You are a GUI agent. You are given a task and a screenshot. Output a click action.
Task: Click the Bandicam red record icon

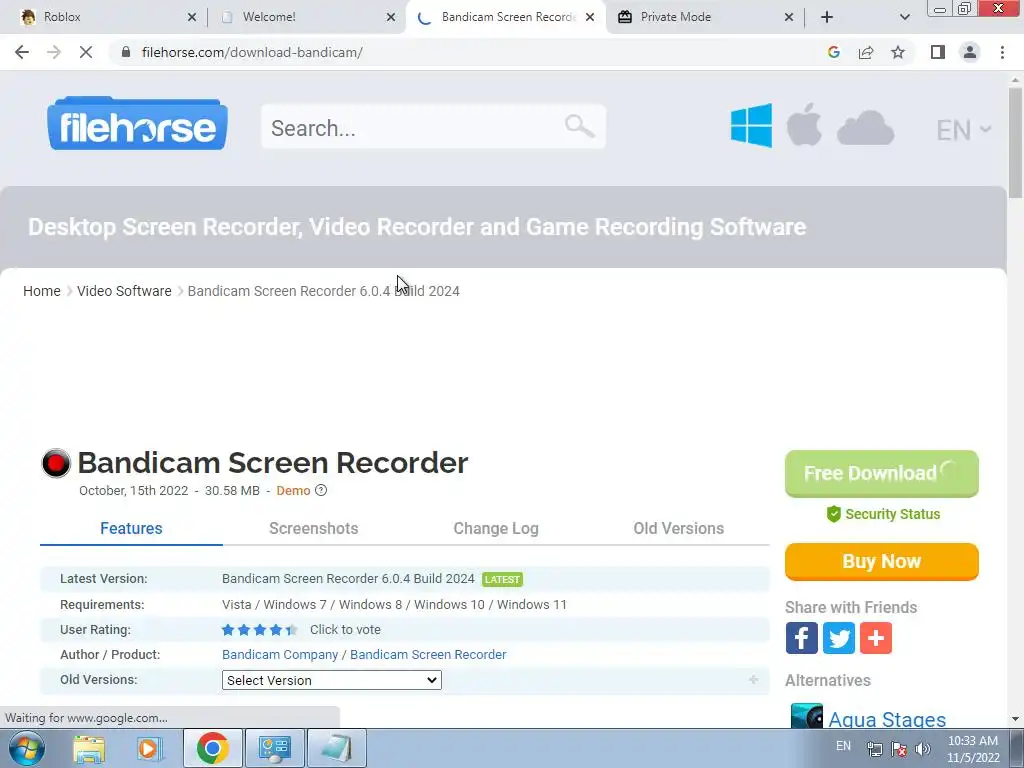pyautogui.click(x=56, y=463)
